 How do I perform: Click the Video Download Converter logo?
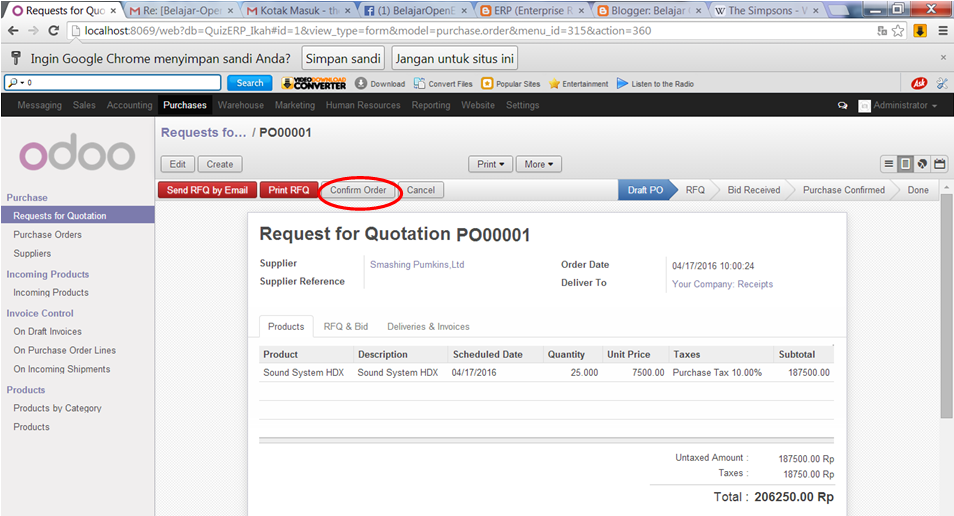tap(314, 83)
